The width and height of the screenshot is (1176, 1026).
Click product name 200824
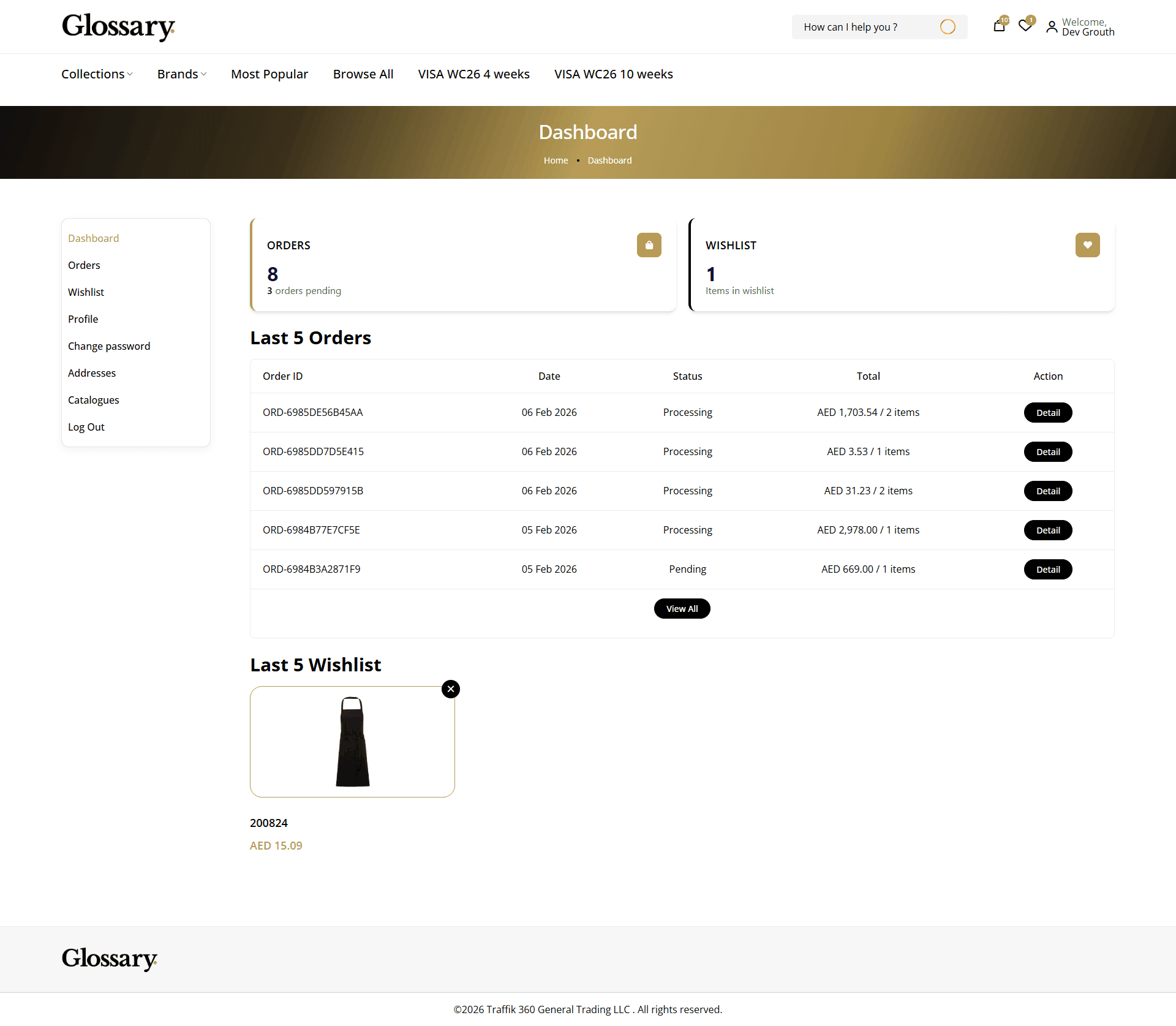click(x=269, y=823)
